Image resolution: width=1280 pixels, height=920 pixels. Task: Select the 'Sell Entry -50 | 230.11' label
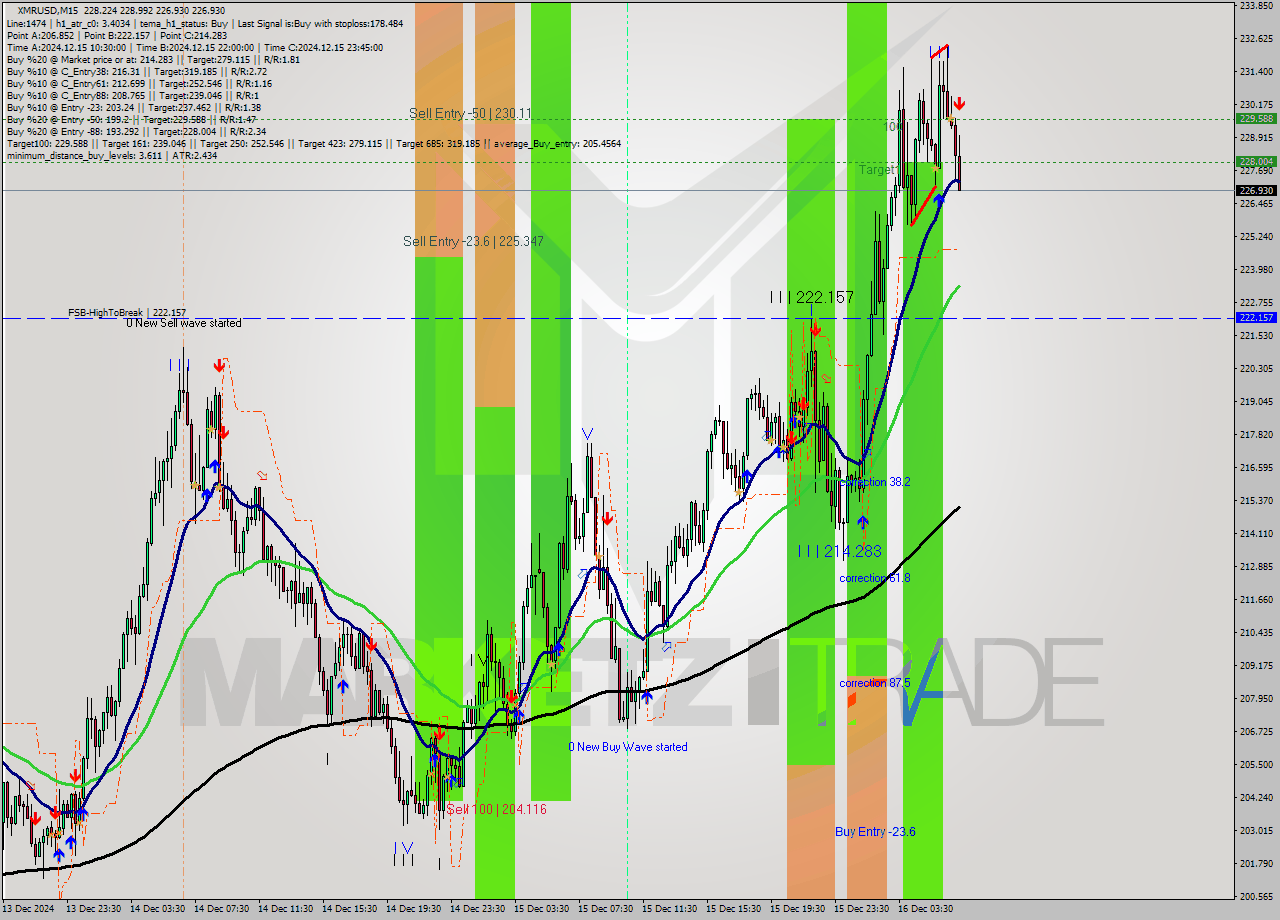(470, 114)
